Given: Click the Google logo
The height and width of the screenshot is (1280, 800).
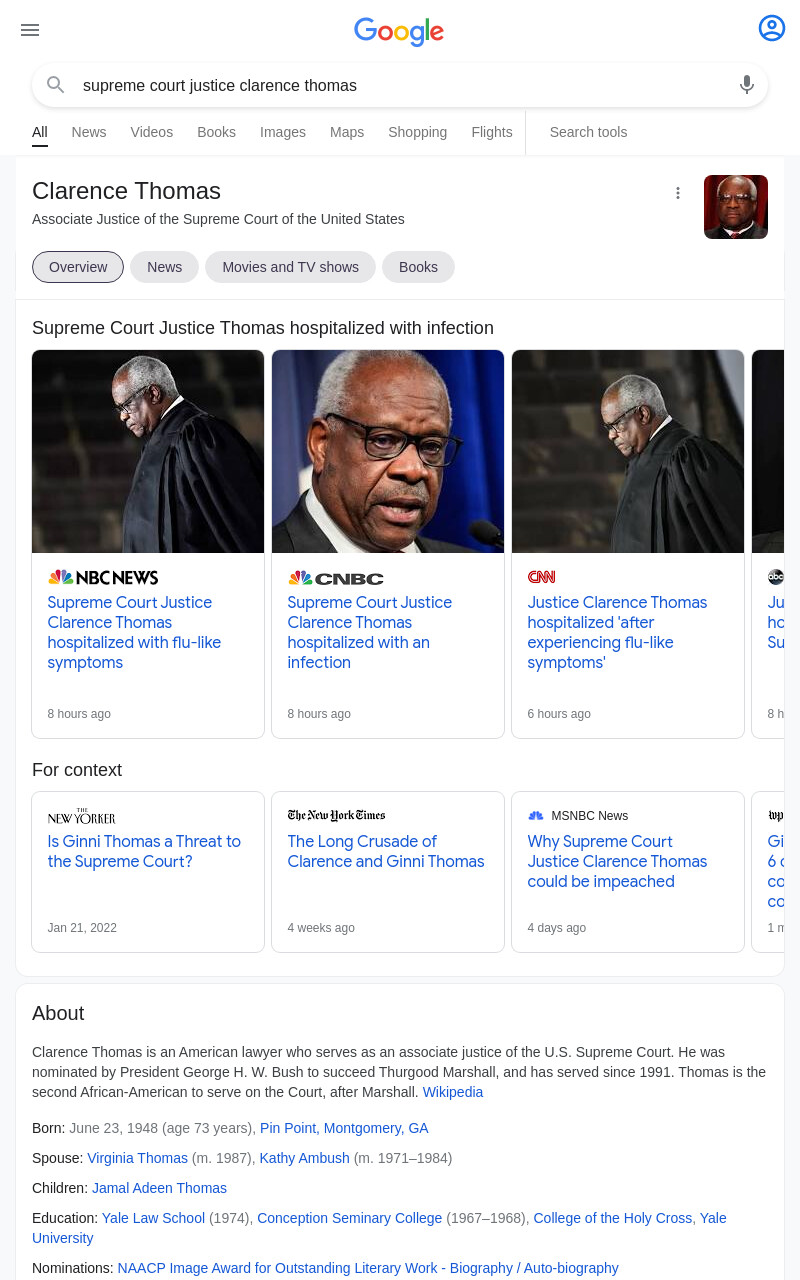Looking at the screenshot, I should click(399, 31).
